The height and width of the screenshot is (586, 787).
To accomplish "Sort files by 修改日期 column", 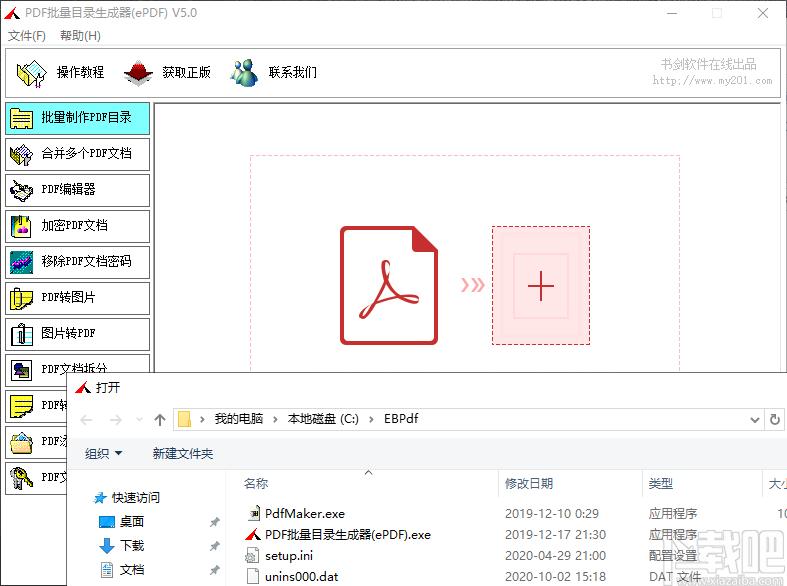I will (529, 484).
